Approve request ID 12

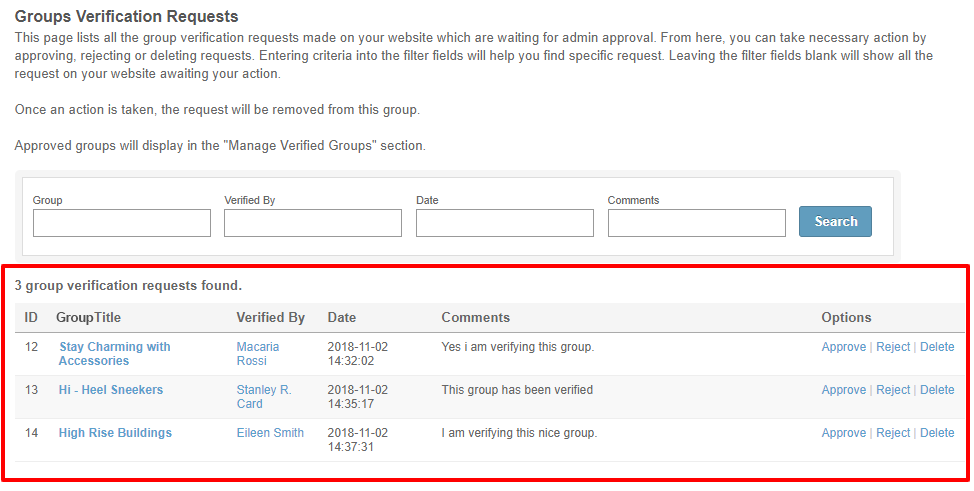coord(843,347)
